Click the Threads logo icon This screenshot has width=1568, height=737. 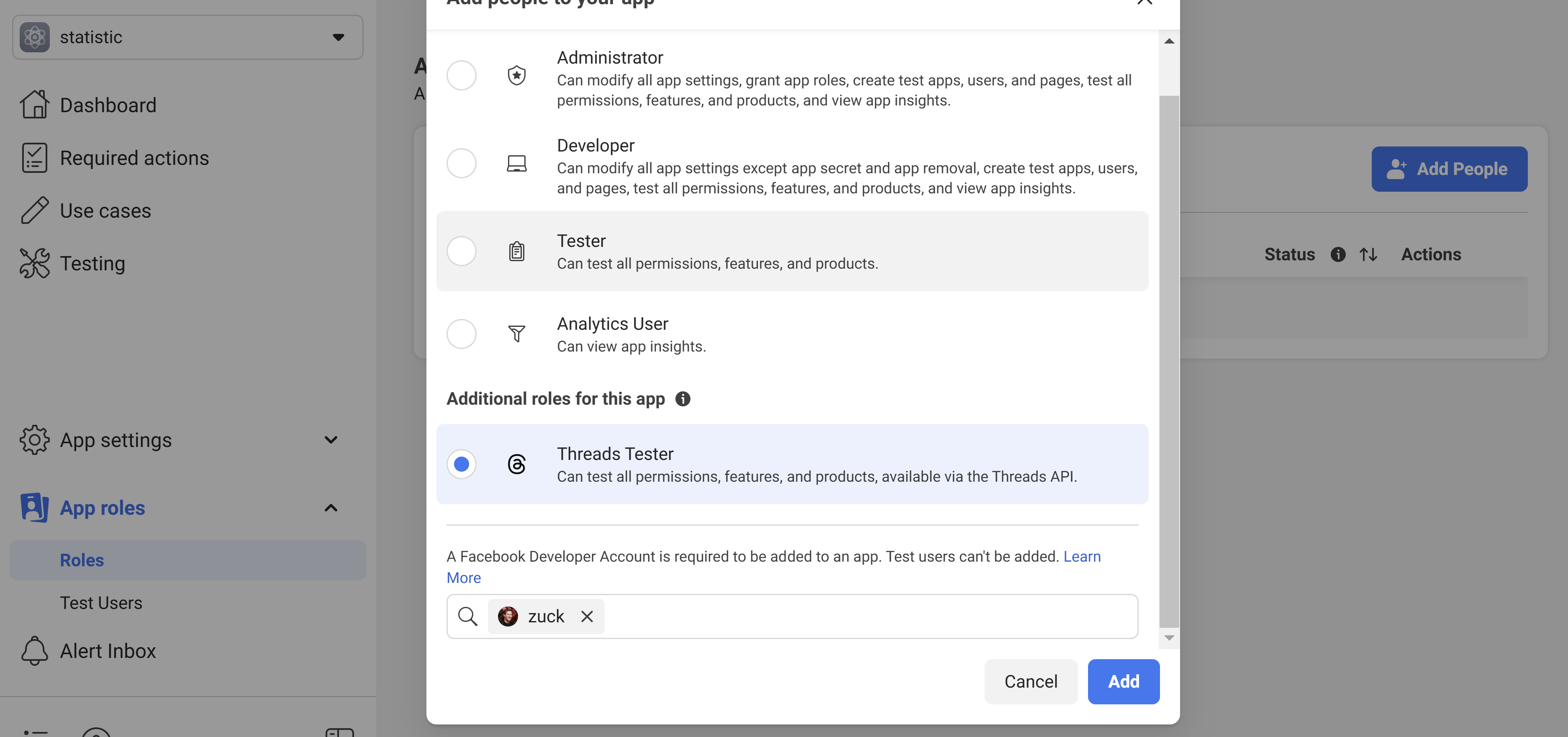click(517, 464)
